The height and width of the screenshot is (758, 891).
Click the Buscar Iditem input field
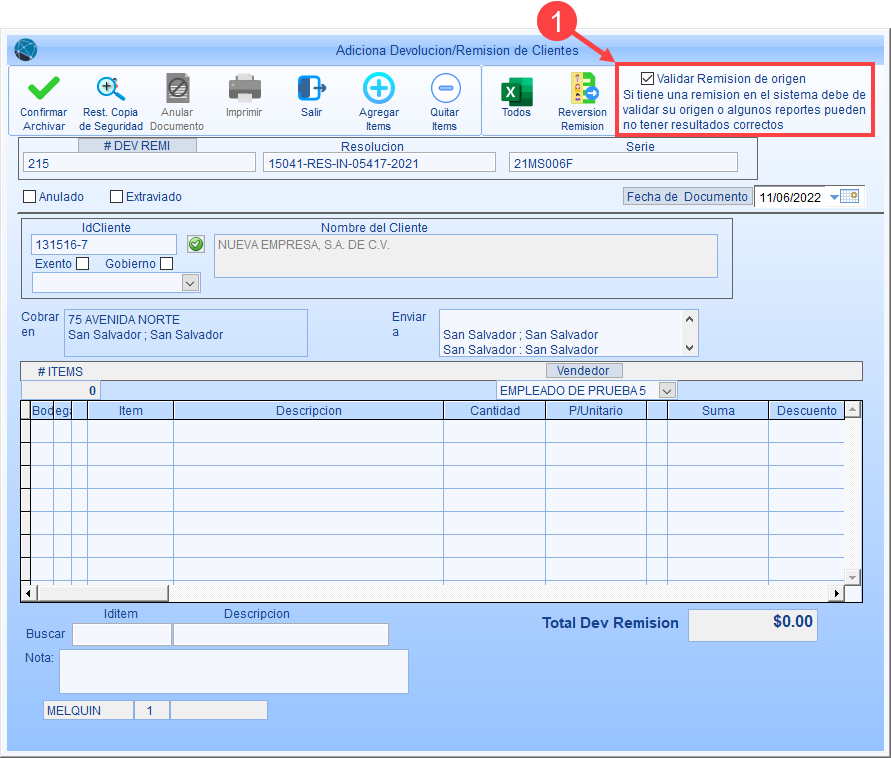122,634
